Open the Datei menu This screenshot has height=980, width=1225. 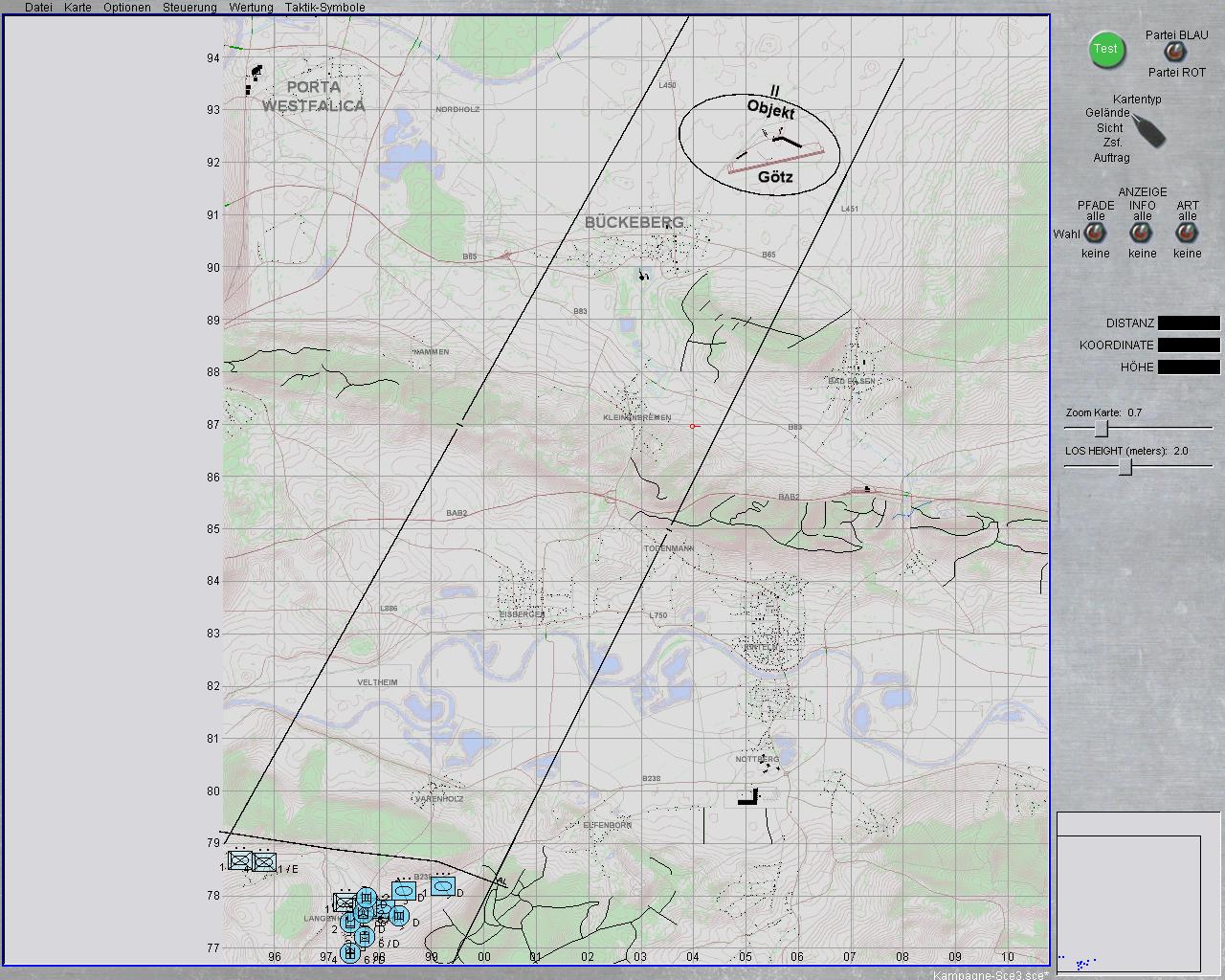38,8
